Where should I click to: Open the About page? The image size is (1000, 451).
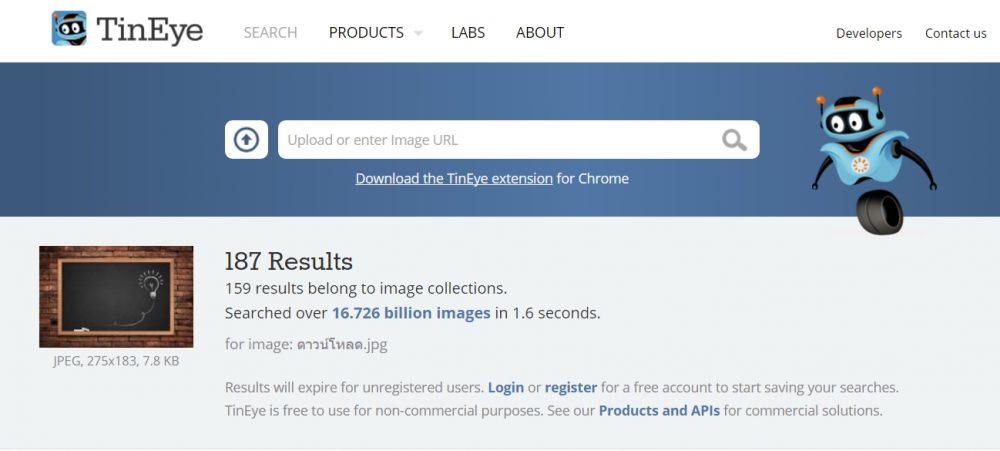(x=540, y=33)
